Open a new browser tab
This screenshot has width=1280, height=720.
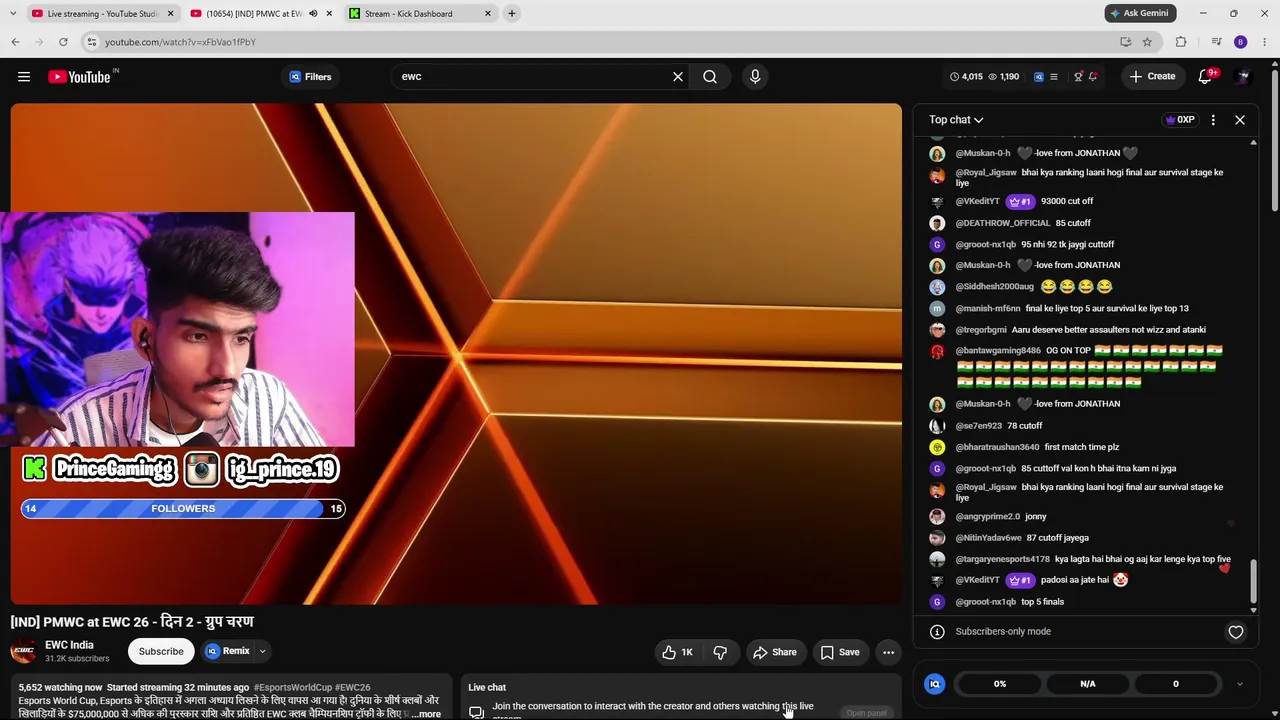512,14
